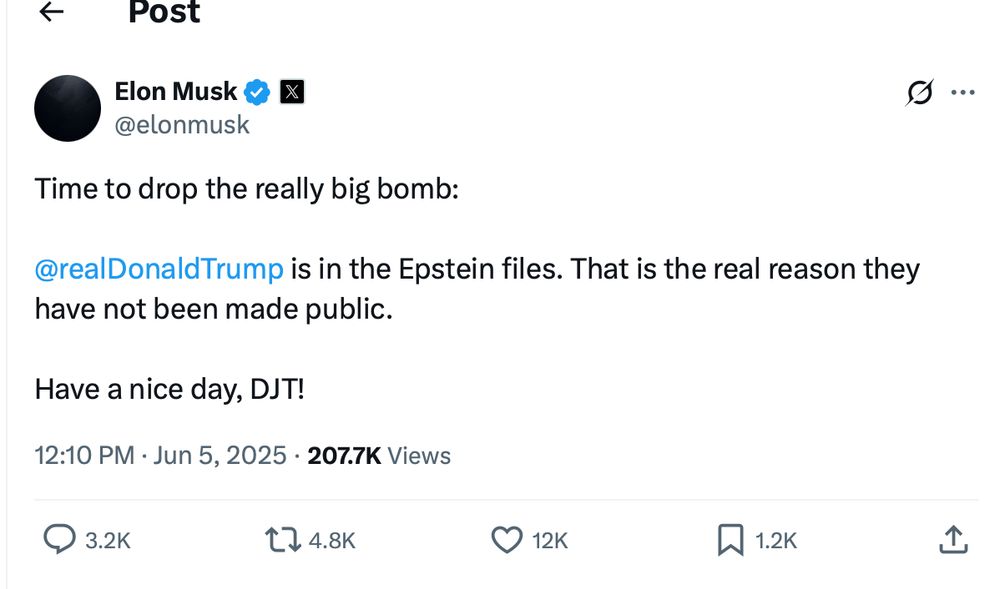Click the 4.8K reposts count
Viewport: 1000px width, 589px height.
point(330,539)
